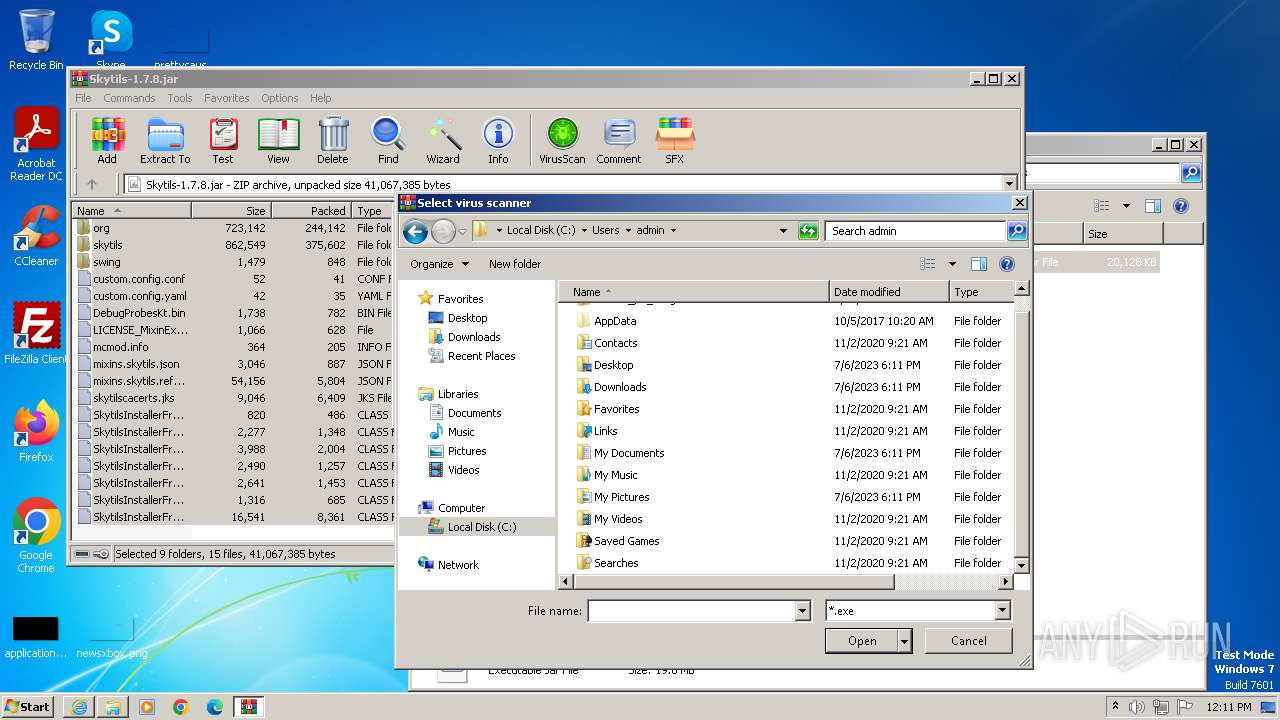Viewport: 1280px width, 720px height.
Task: Click the Comment toolbar icon
Action: pos(619,140)
